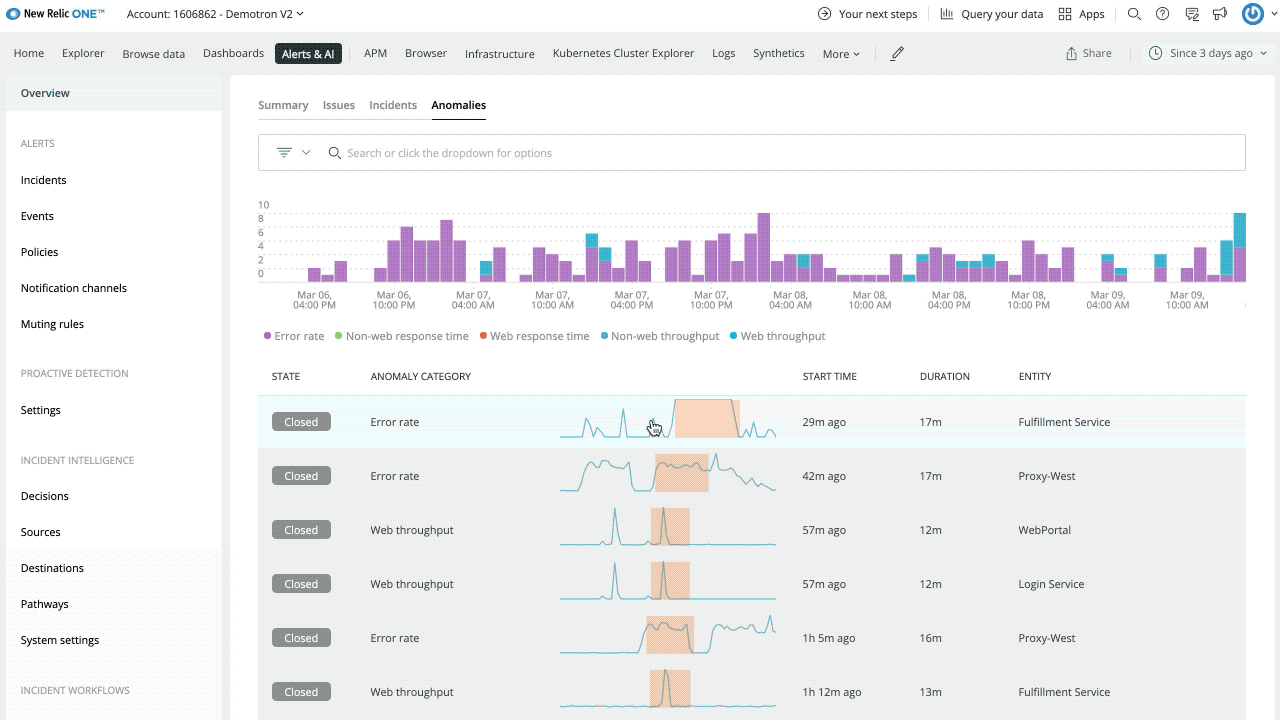Click the New Relic ONE logo
Screen dimensions: 1280x720
click(x=55, y=14)
